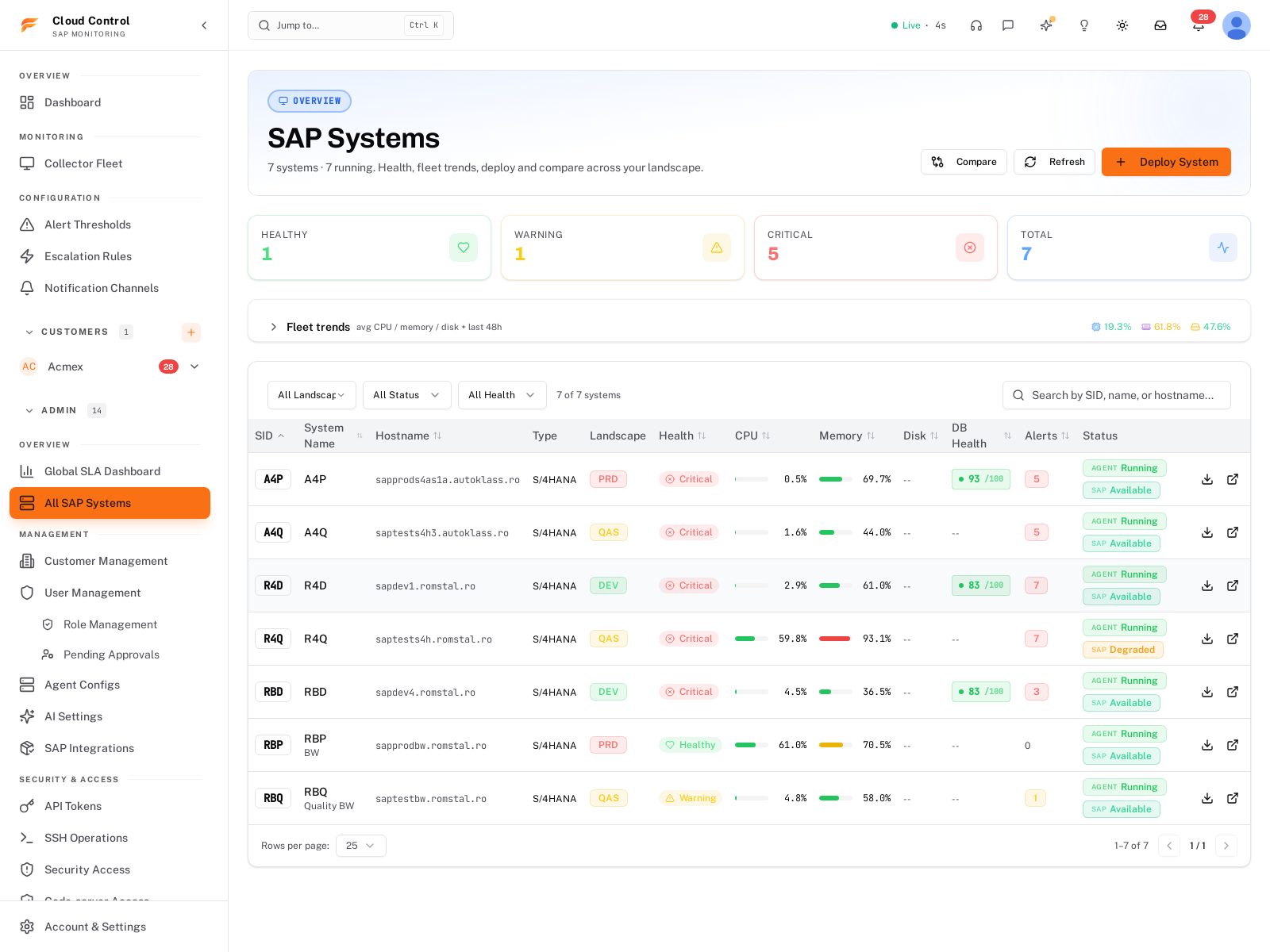Open the All Status filter dropdown
Viewport: 1270px width, 952px height.
(407, 395)
